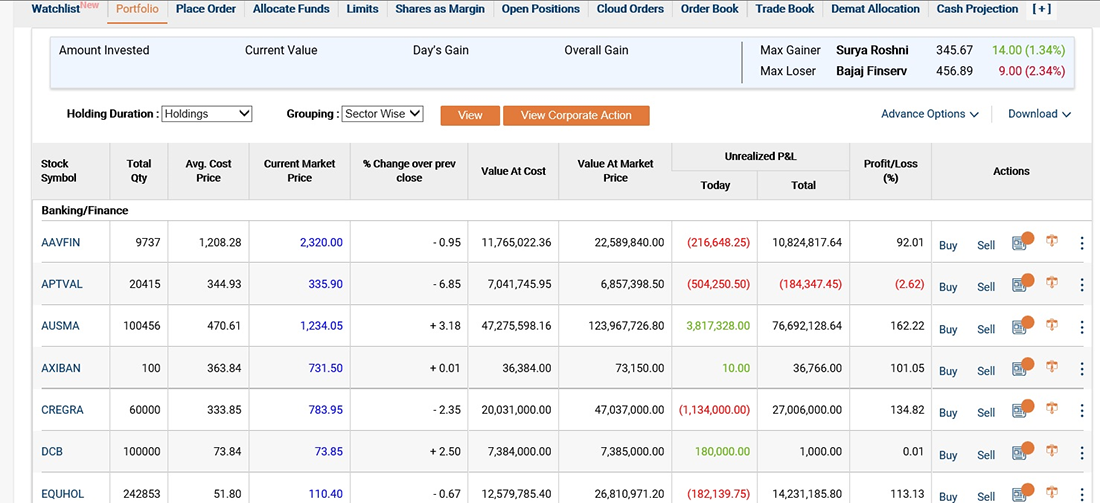The width and height of the screenshot is (1100, 503).
Task: Click the orange View button
Action: coord(470,115)
